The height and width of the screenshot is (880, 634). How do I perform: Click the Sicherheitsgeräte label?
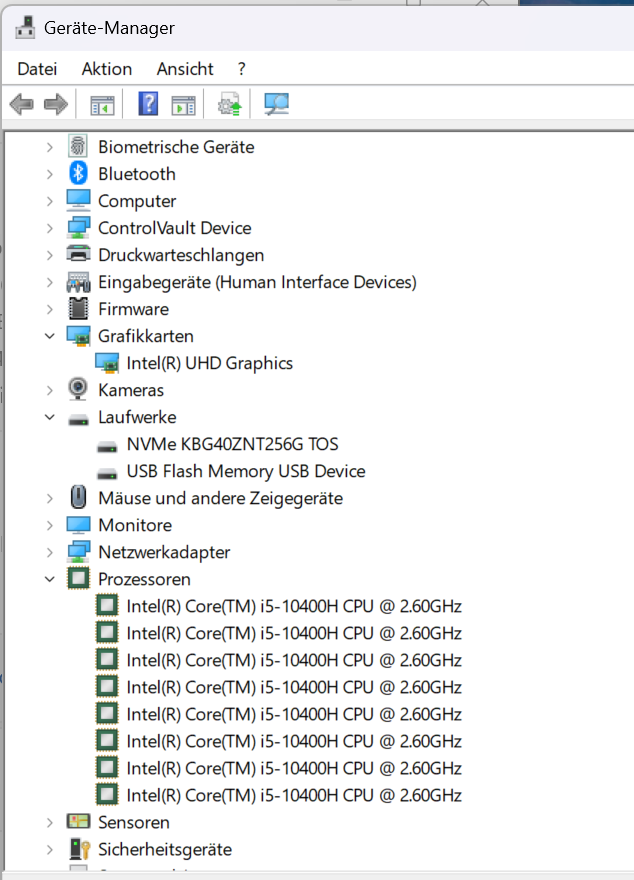point(165,849)
